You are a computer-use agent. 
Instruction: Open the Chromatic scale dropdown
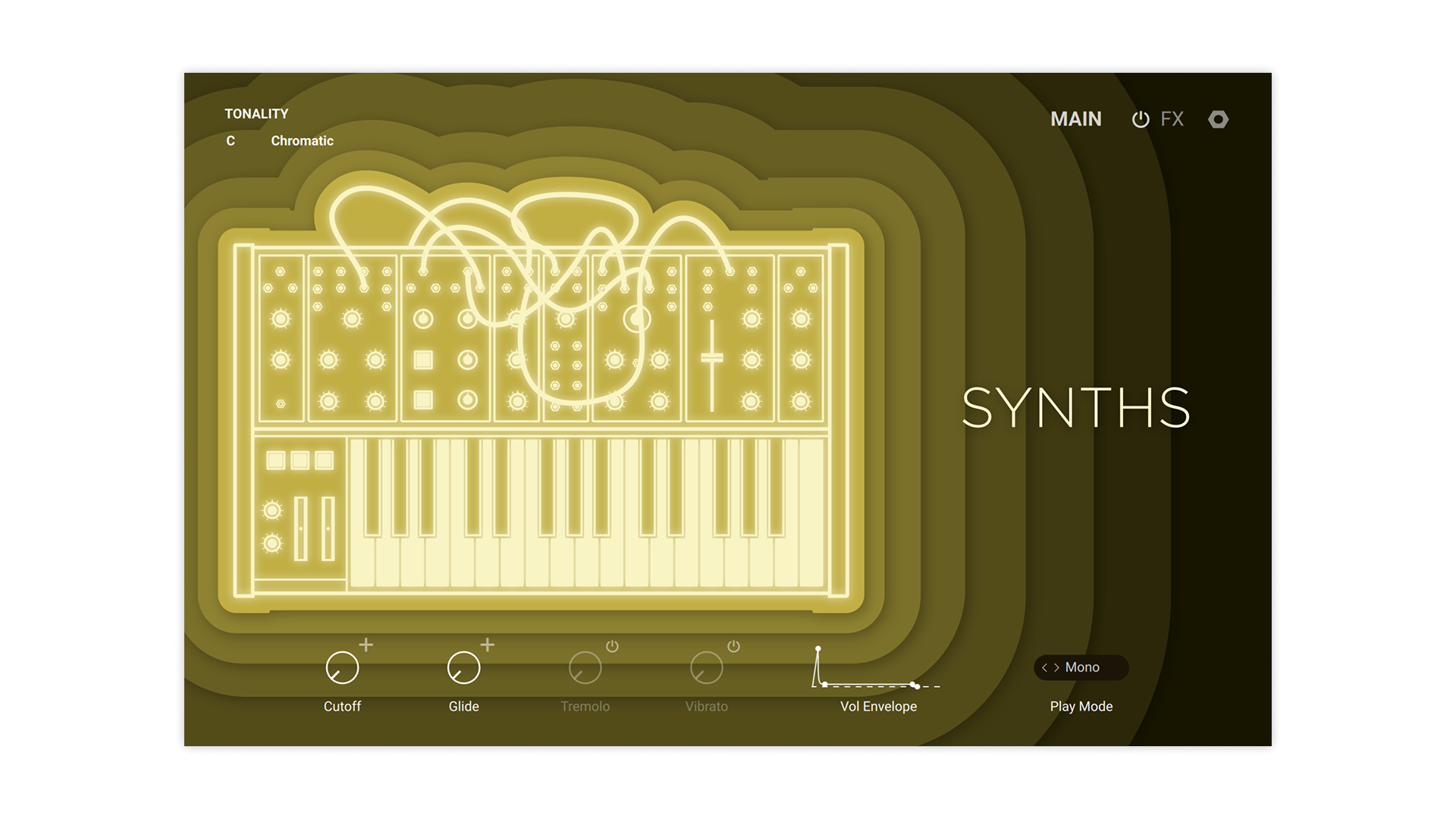pyautogui.click(x=302, y=141)
